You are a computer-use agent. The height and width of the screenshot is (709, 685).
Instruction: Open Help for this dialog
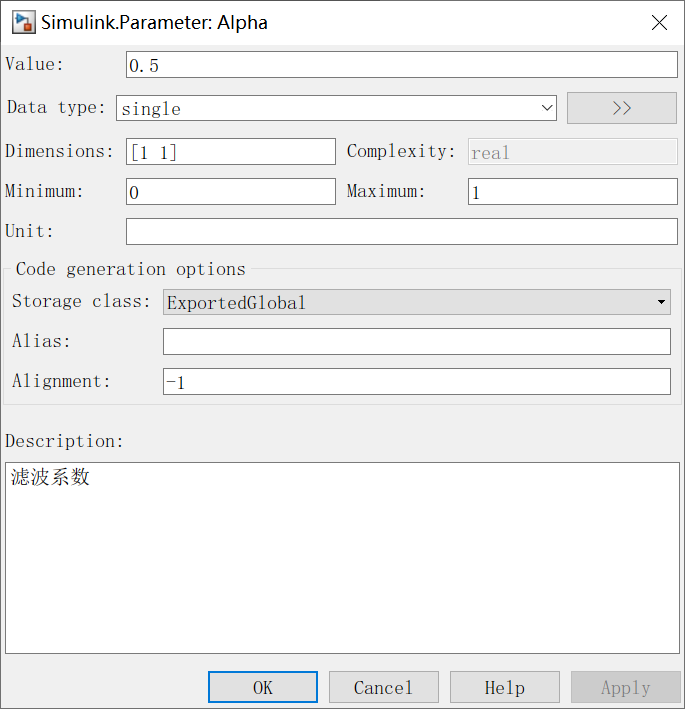504,687
